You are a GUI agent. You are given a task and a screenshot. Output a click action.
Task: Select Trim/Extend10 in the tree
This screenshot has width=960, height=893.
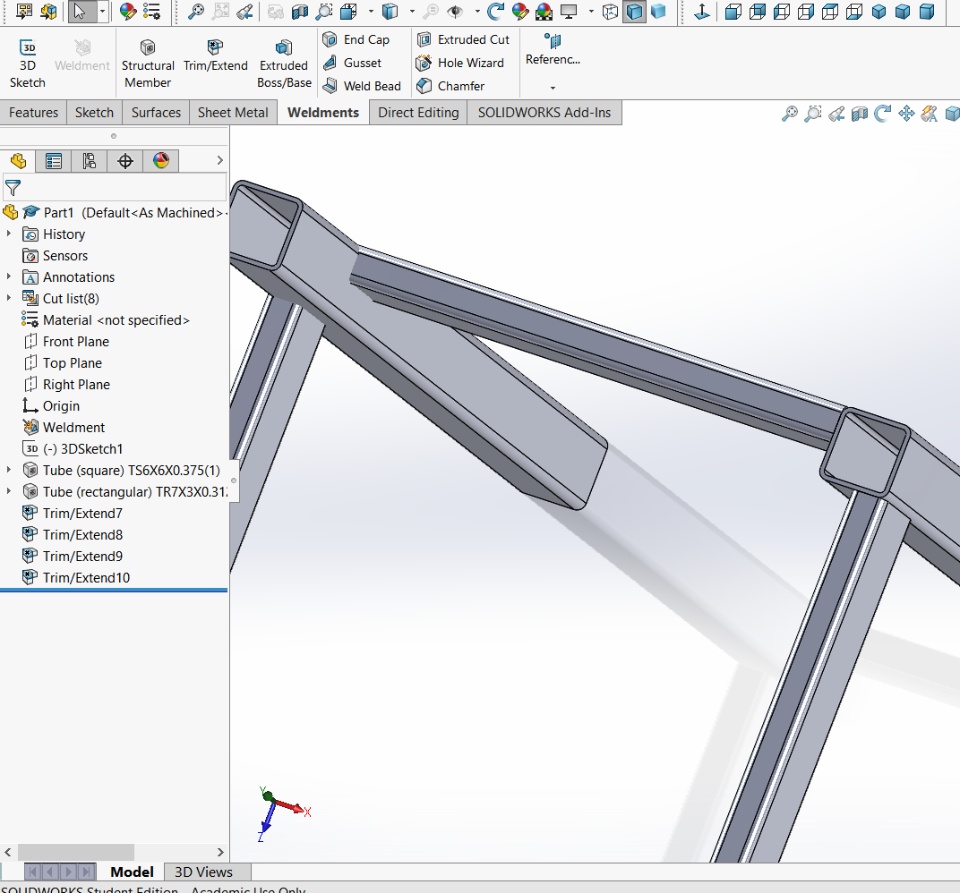point(75,578)
